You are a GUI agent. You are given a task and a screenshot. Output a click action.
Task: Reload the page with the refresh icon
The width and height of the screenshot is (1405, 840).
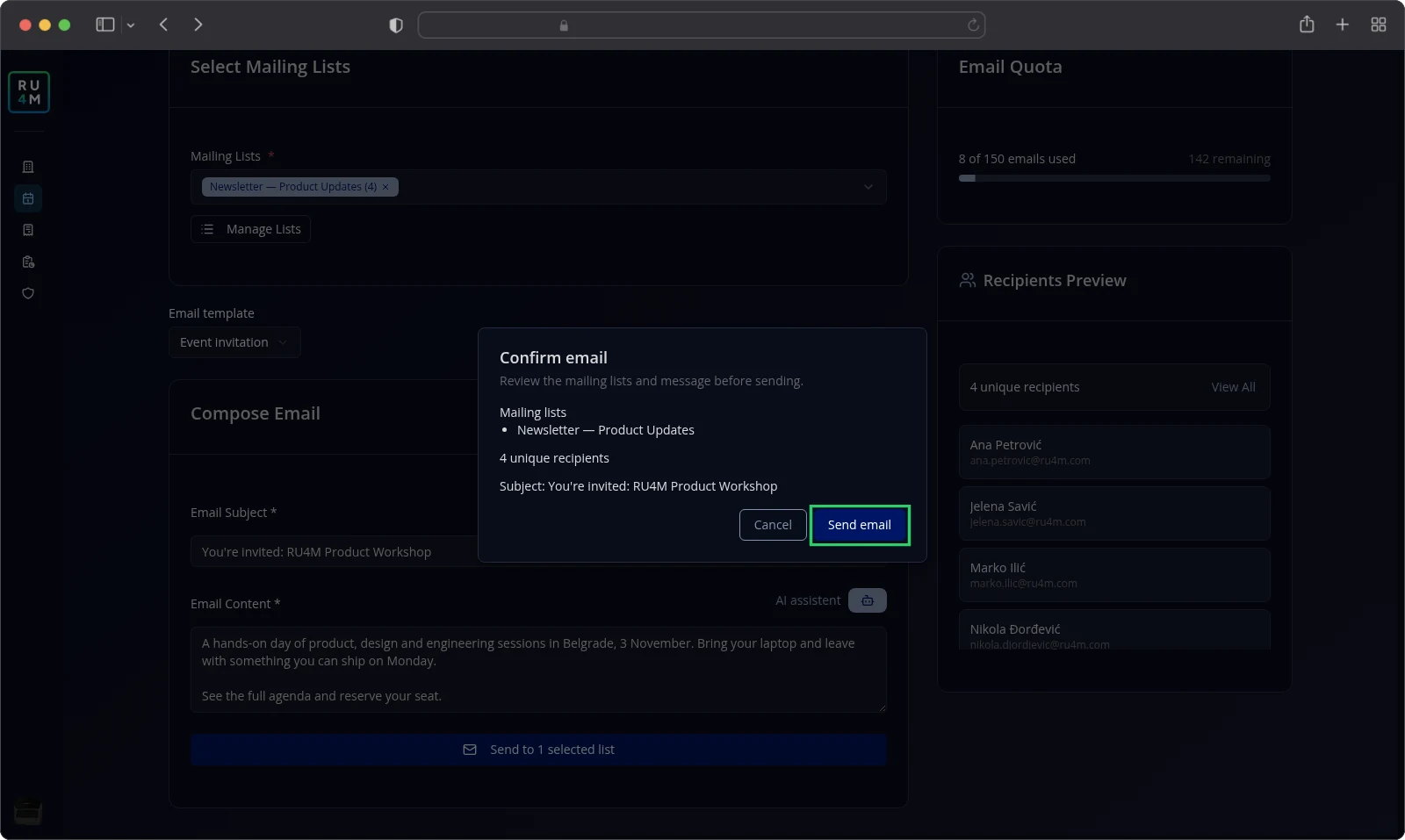pos(973,25)
